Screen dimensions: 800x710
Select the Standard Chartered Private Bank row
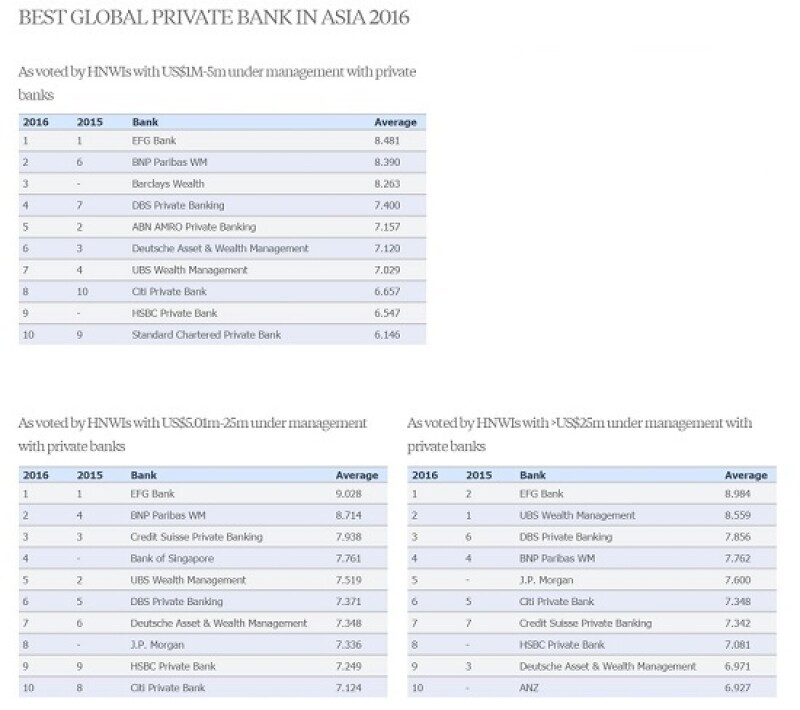(206, 334)
